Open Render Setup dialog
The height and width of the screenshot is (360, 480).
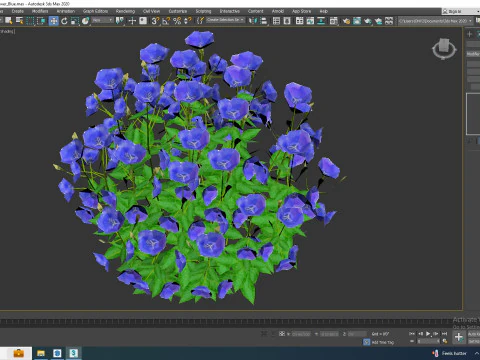coord(346,21)
